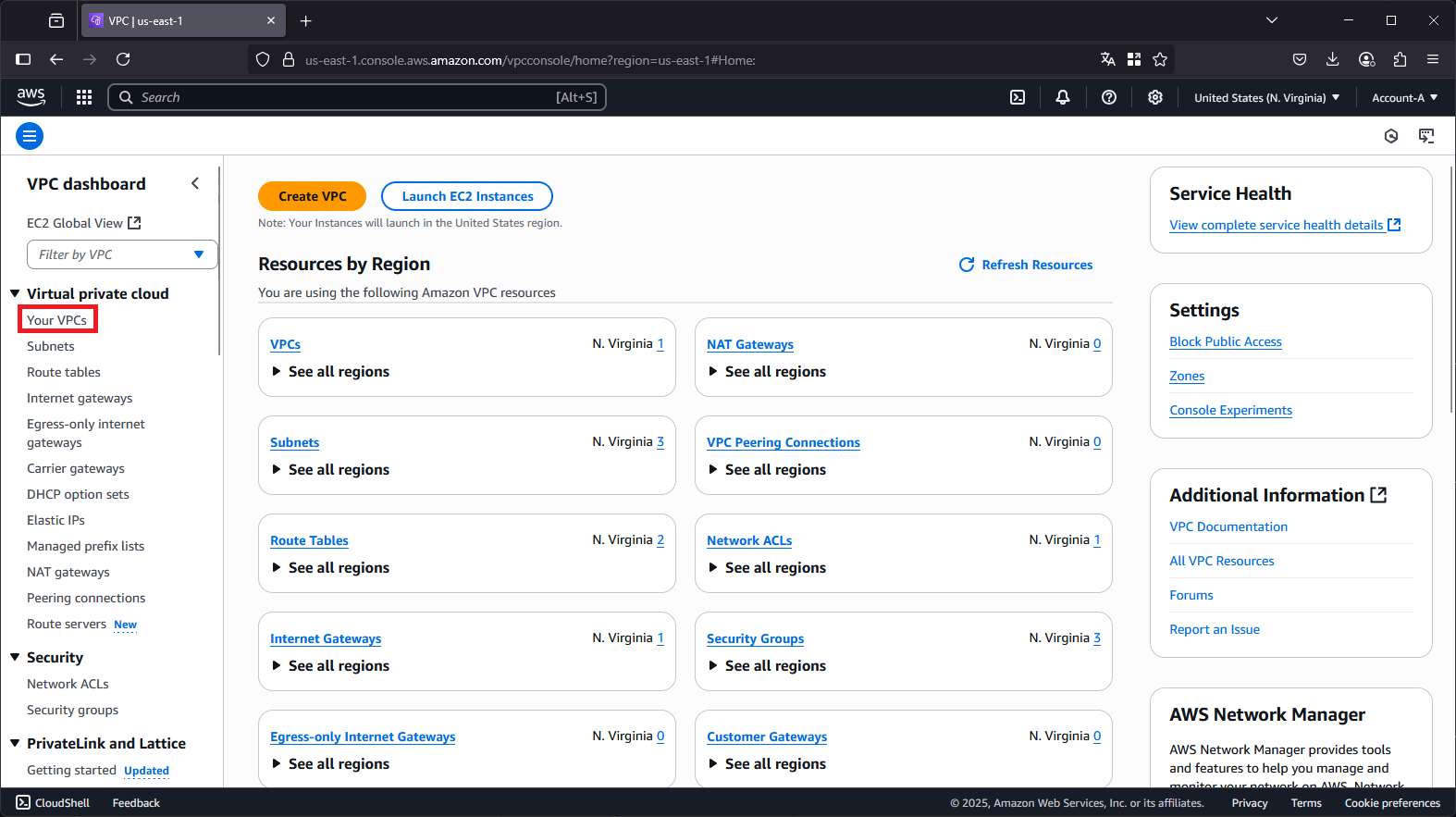1456x817 pixels.
Task: Focus the AWS Search field
Action: coord(357,97)
